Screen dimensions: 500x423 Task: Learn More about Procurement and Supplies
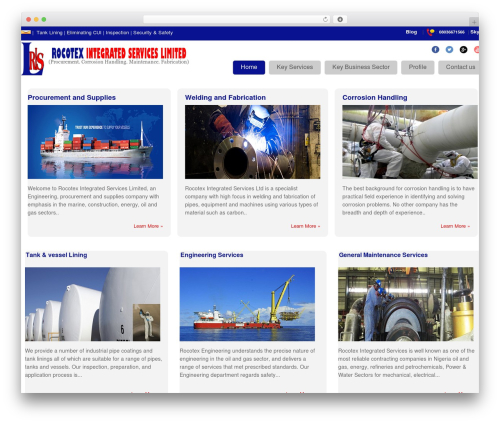(x=148, y=226)
